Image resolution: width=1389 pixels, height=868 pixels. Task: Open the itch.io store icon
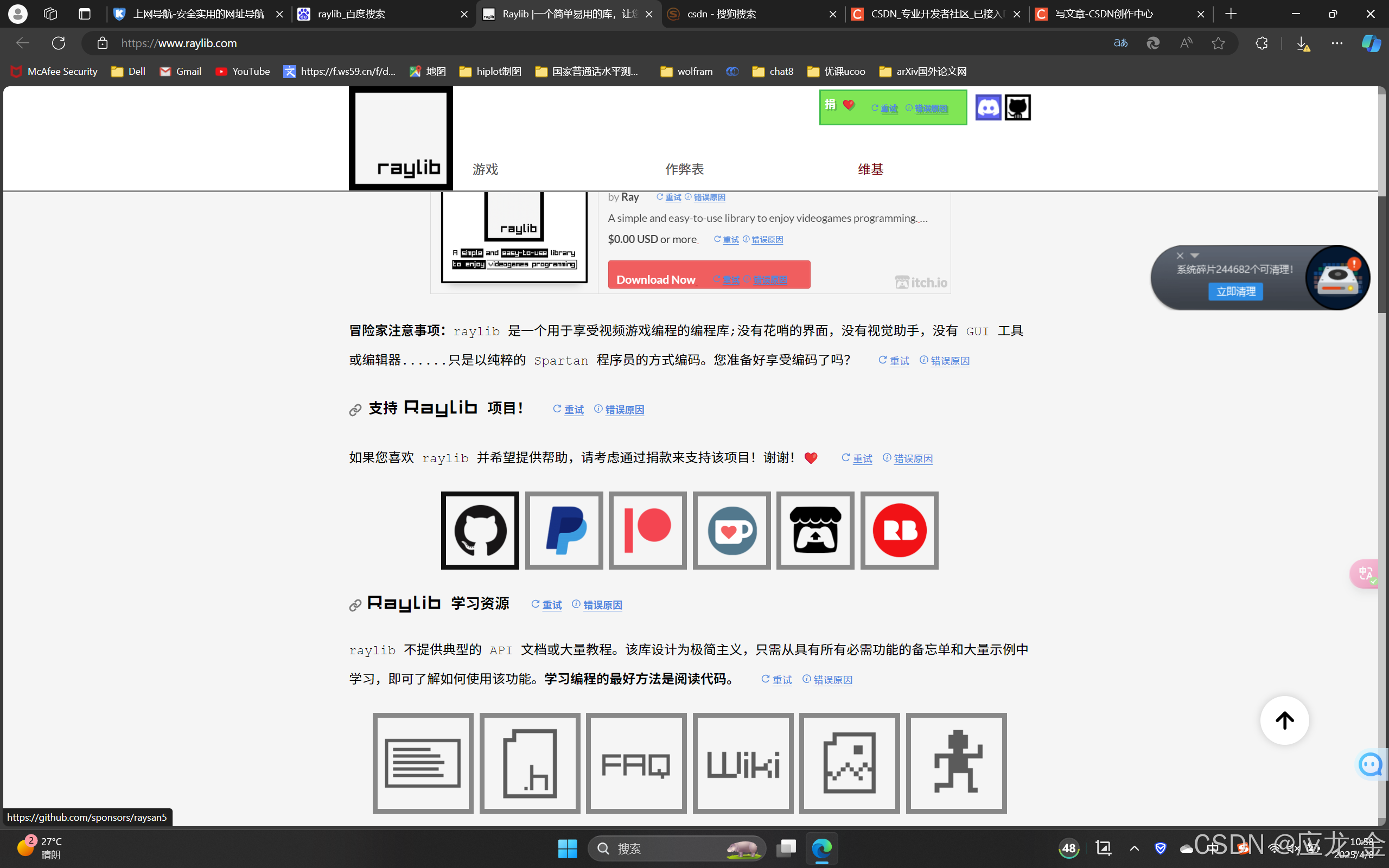pos(815,530)
